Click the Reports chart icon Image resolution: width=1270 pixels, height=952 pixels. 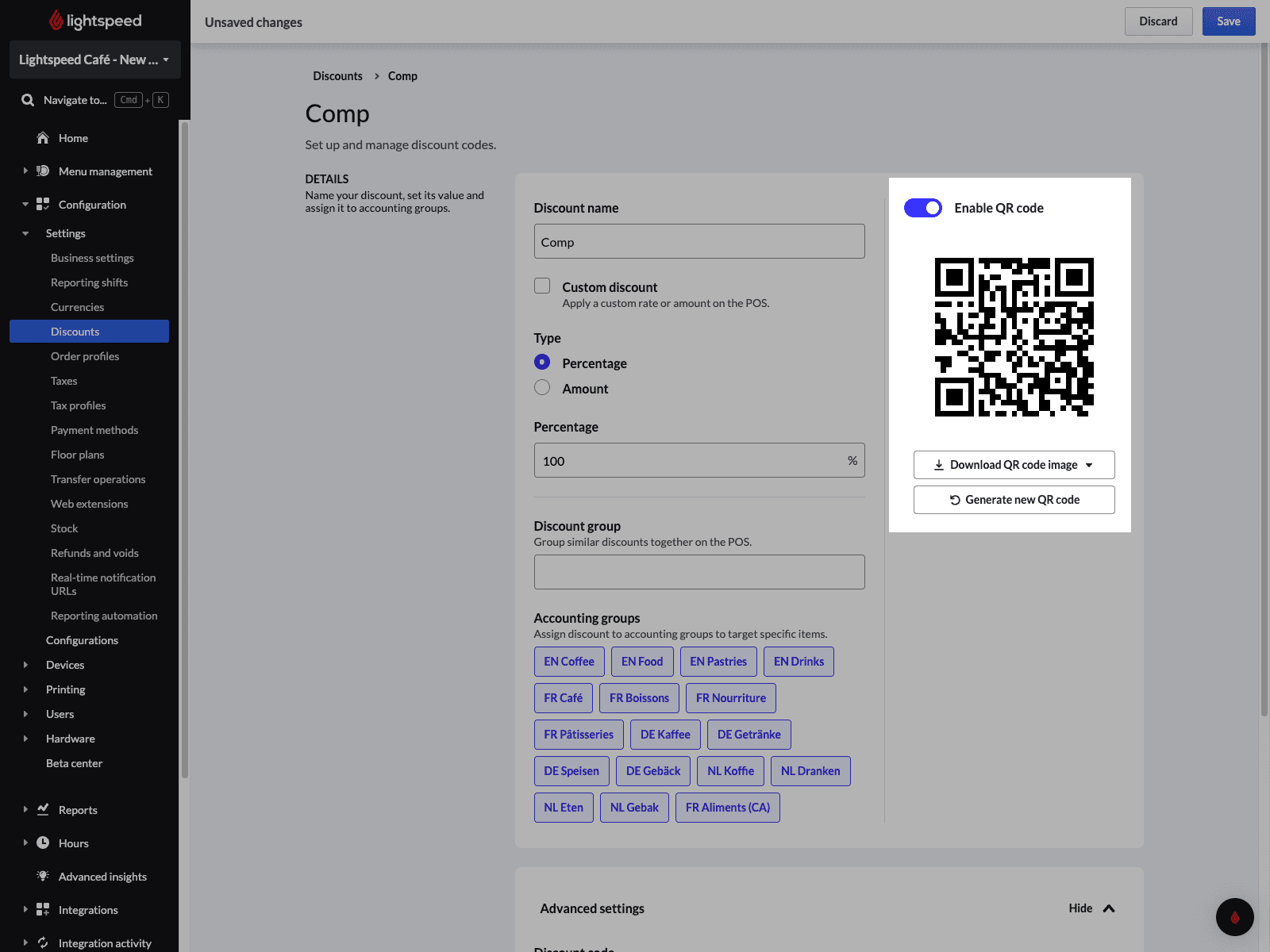coord(43,809)
